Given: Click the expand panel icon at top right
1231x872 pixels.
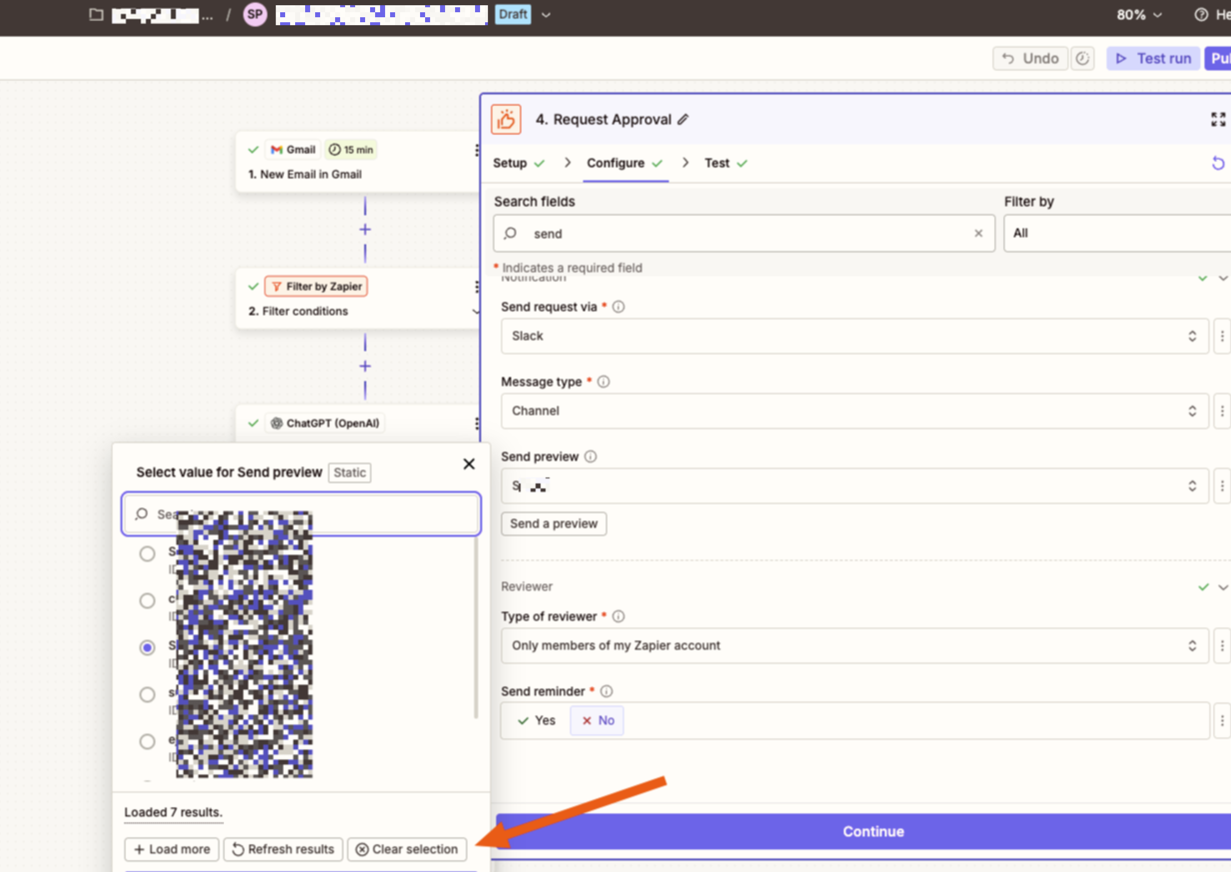Looking at the screenshot, I should [x=1217, y=120].
